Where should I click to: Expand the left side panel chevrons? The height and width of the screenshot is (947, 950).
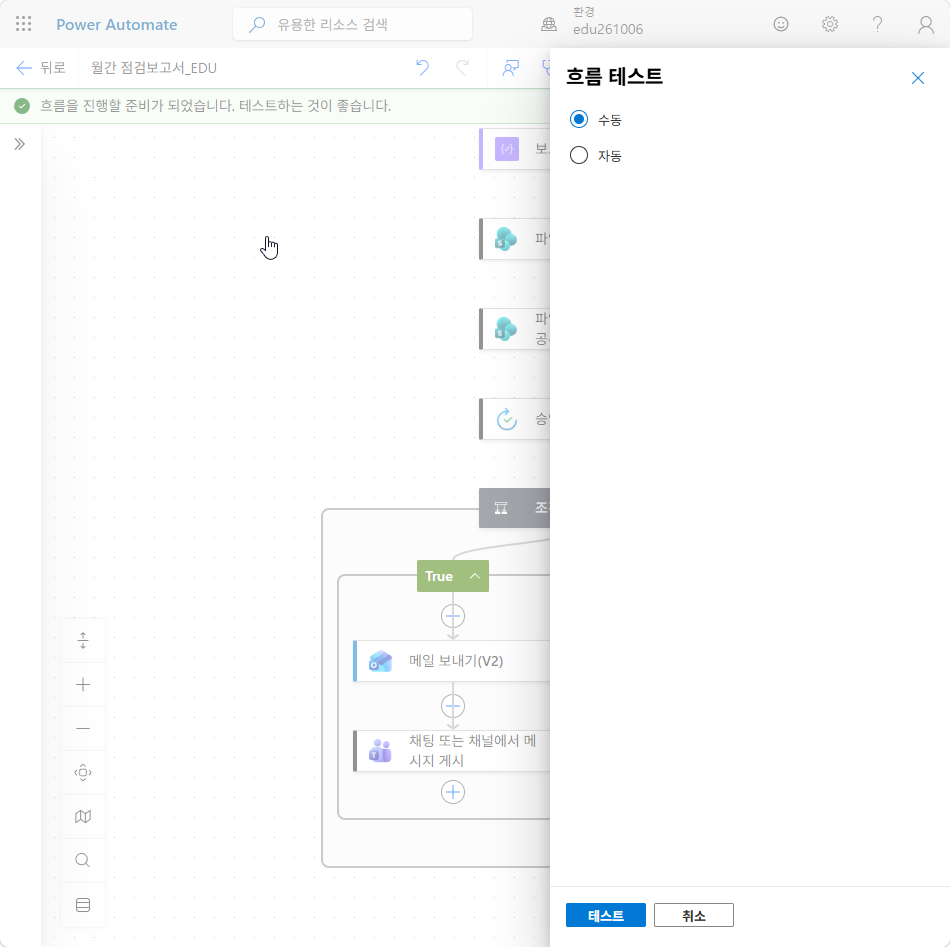pos(19,144)
